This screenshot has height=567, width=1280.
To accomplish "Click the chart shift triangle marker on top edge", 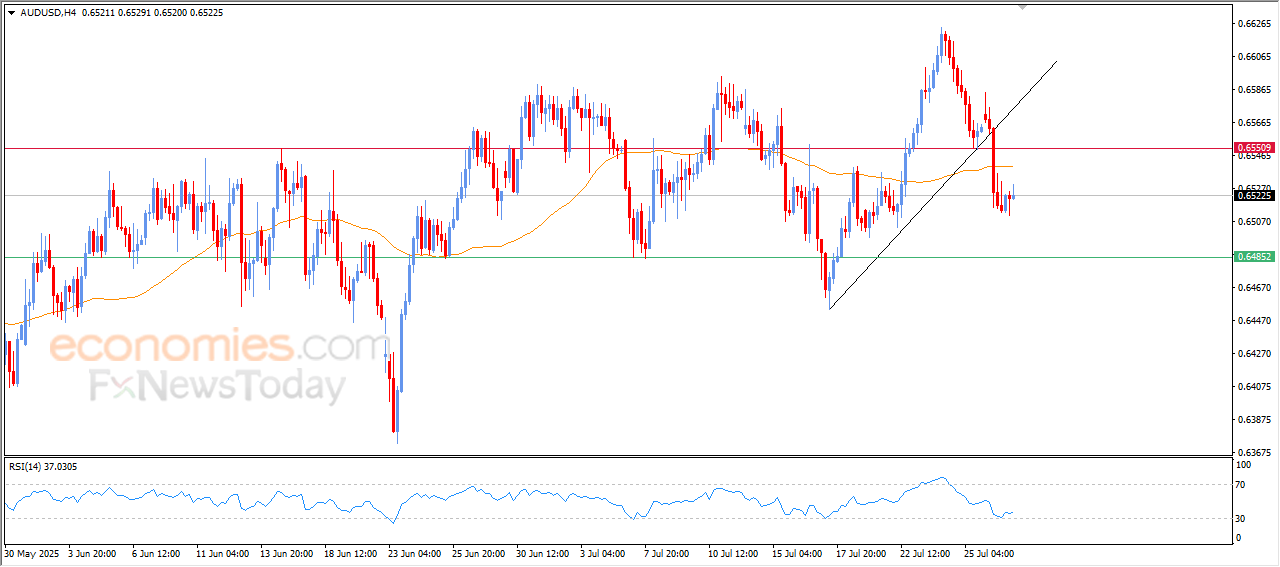I will click(1022, 6).
